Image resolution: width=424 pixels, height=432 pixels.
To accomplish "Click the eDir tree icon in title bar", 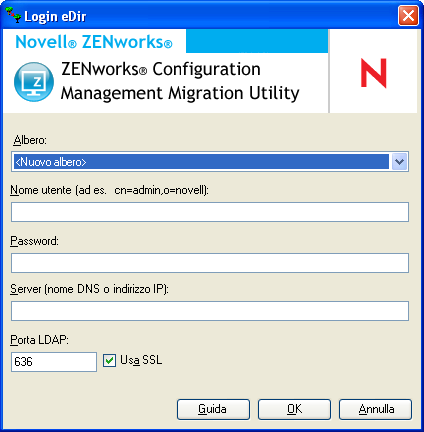I will click(x=13, y=15).
